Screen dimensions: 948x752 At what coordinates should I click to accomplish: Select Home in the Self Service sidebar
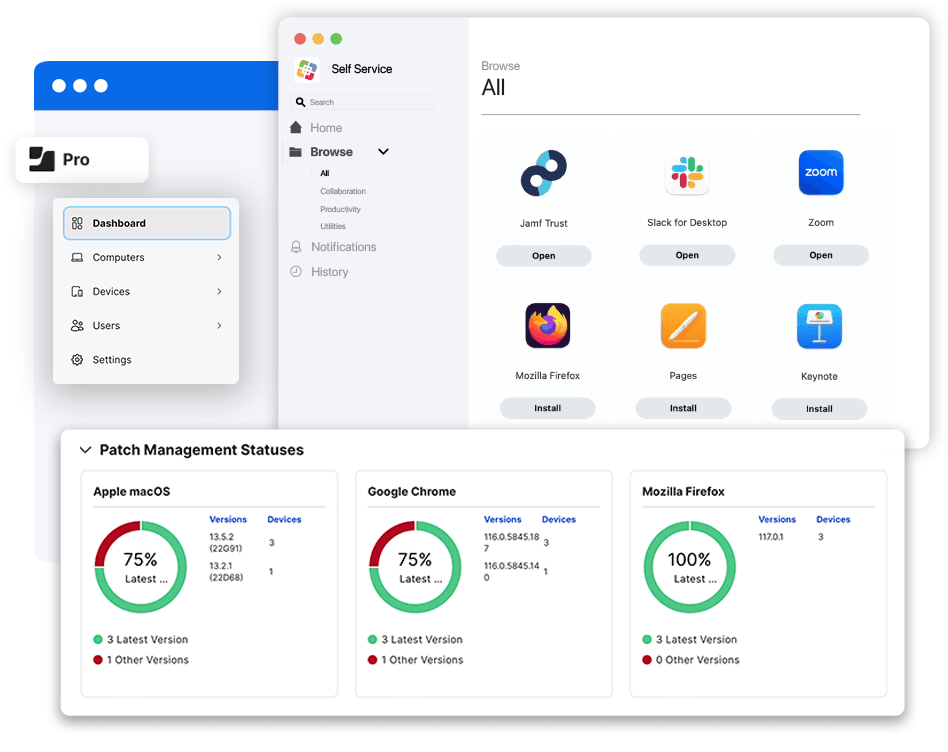pyautogui.click(x=324, y=127)
